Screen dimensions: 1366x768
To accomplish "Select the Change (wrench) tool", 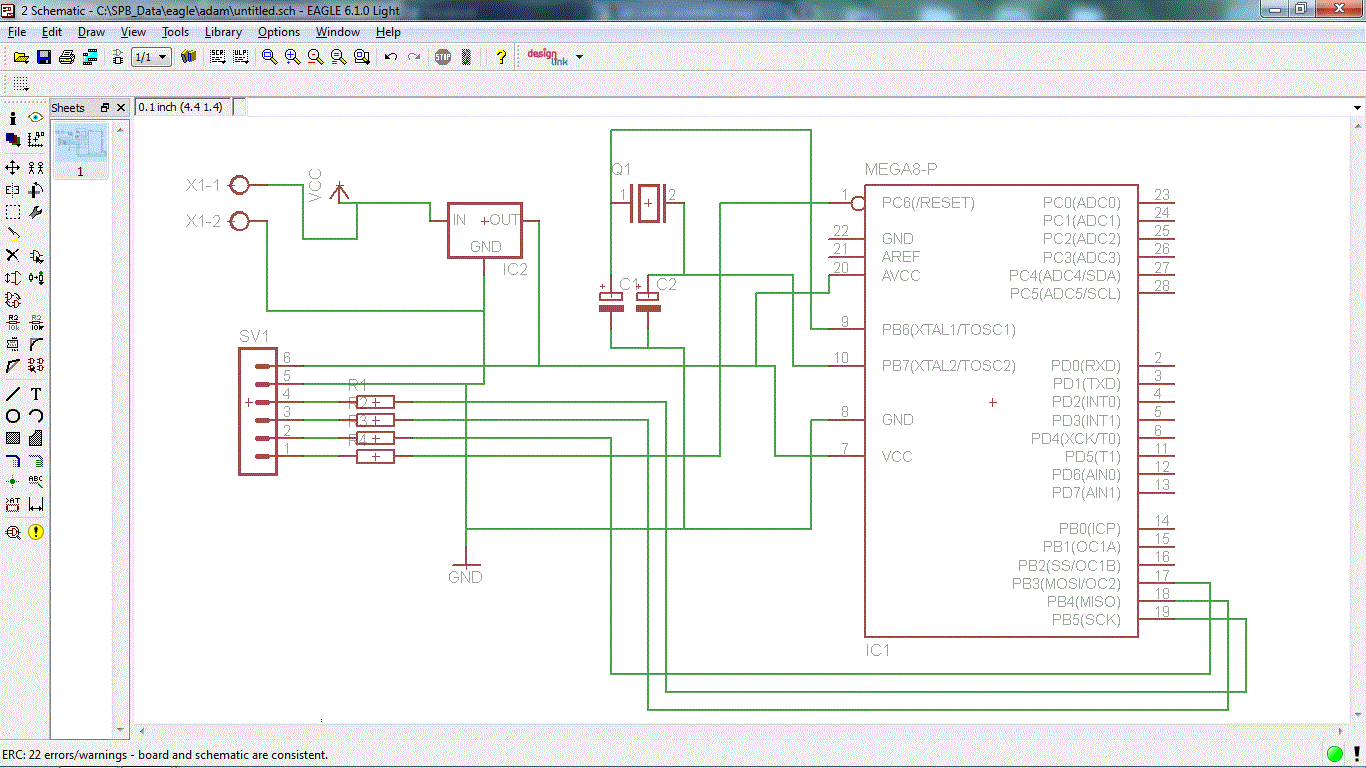I will tap(36, 212).
